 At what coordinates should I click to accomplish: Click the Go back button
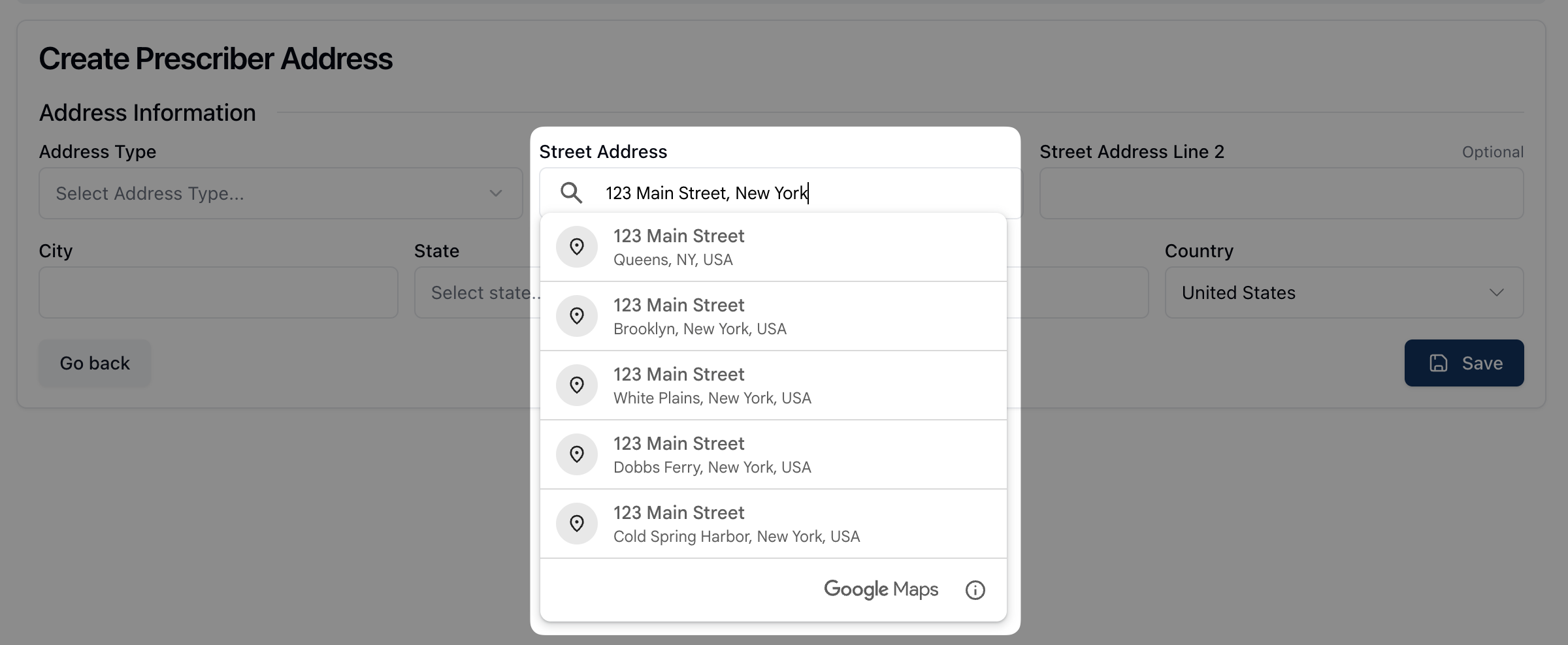point(95,363)
